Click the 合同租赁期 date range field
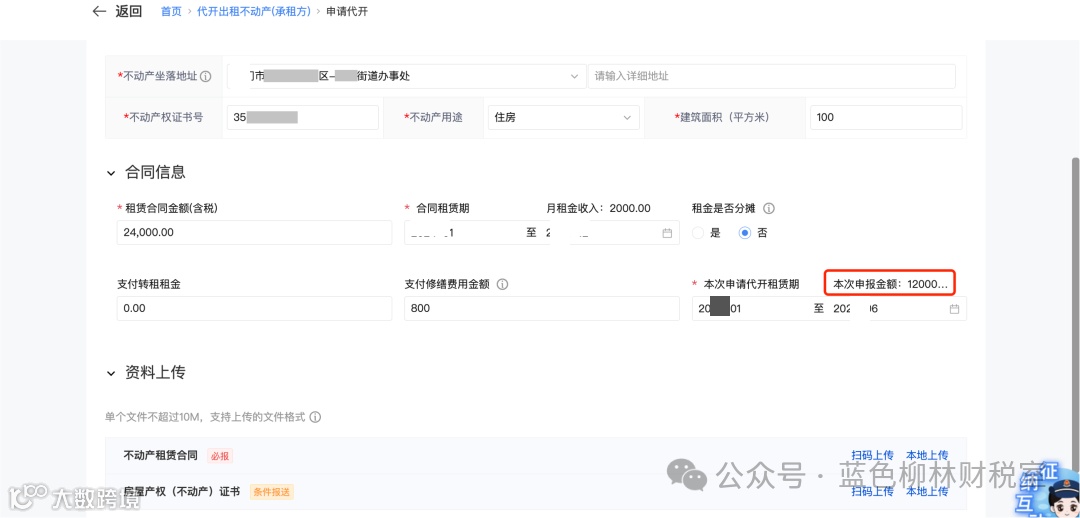1080x518 pixels. click(541, 232)
